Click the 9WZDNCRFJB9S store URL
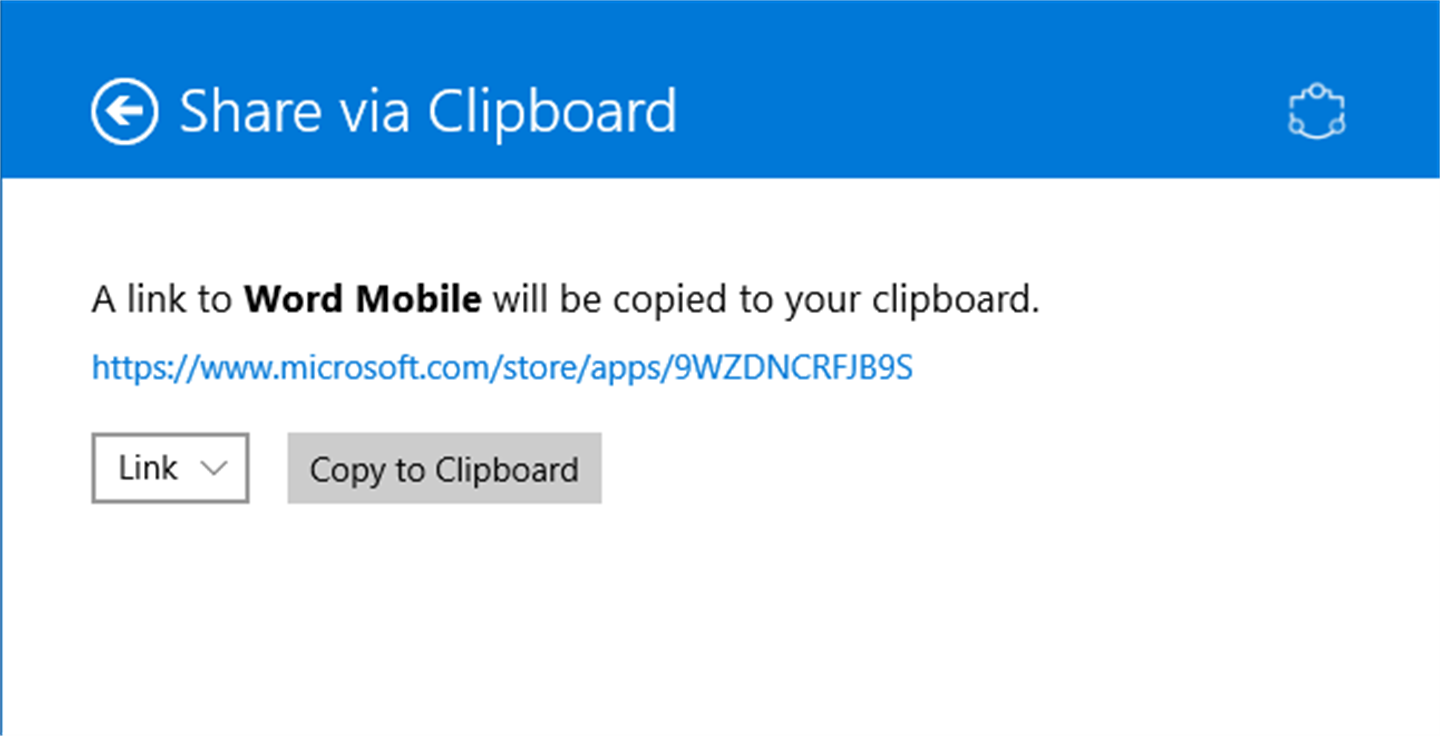Screen dimensions: 1440x736 coord(794,368)
